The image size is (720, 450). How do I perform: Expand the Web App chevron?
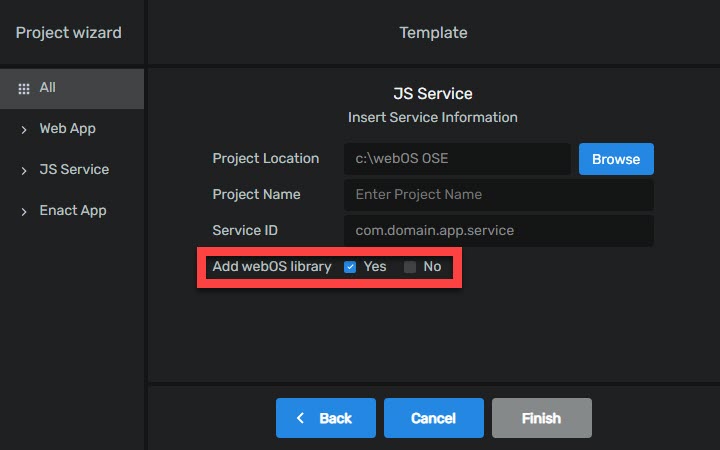click(23, 130)
